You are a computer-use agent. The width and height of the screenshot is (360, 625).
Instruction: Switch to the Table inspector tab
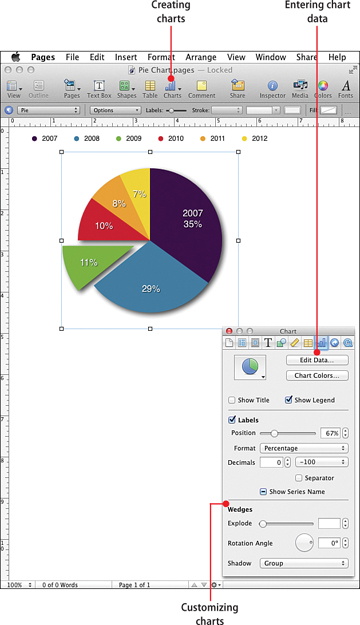308,342
